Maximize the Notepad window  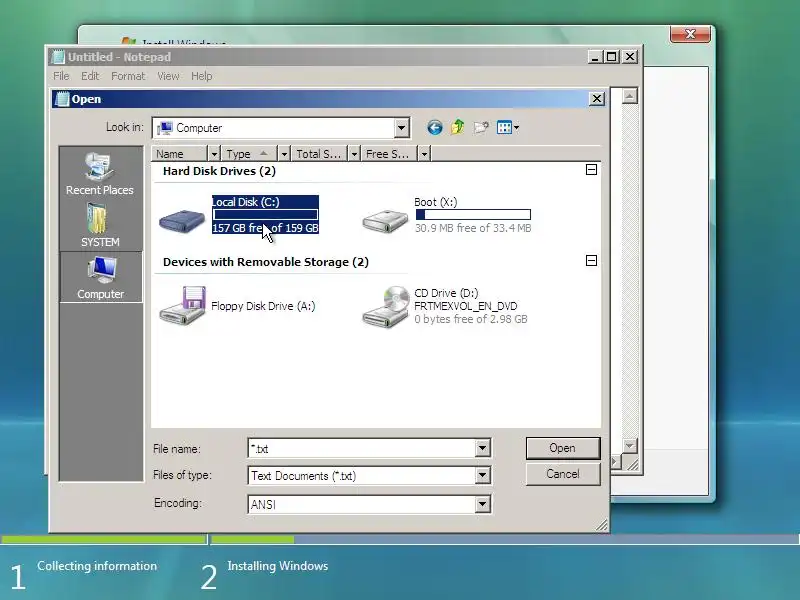coord(611,57)
